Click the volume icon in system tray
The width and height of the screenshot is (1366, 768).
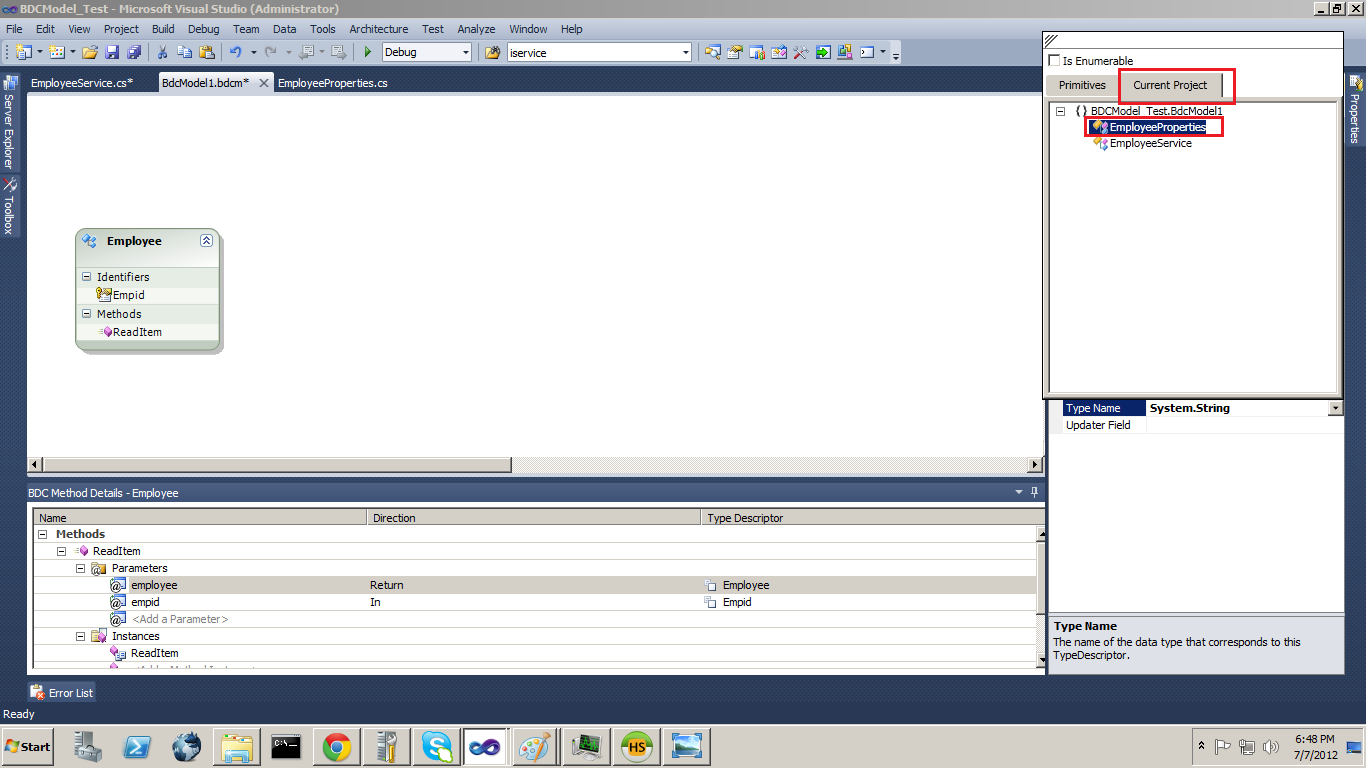coord(1271,747)
